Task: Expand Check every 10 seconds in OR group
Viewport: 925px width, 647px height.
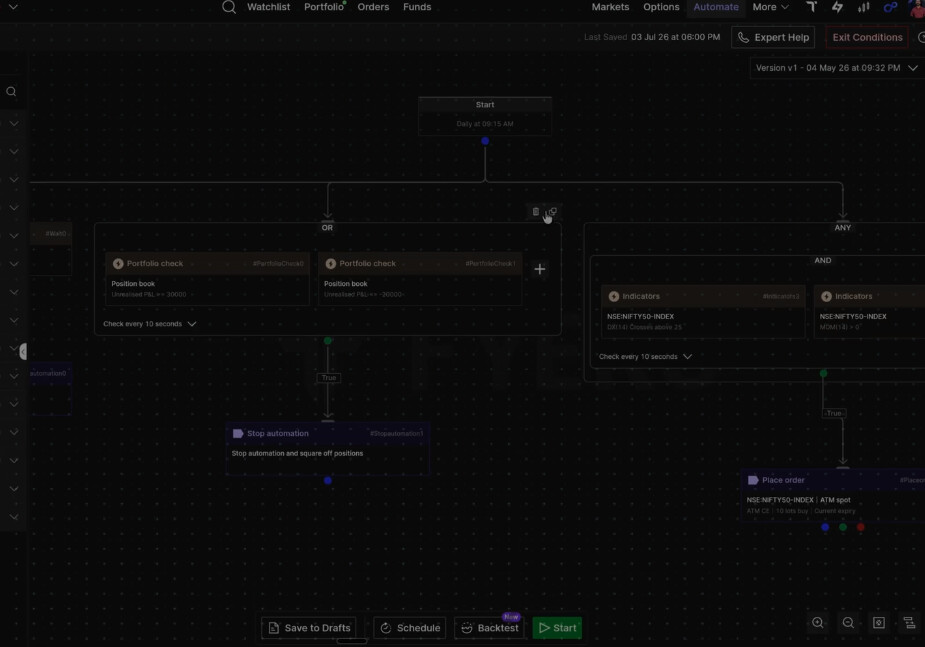Action: coord(150,324)
